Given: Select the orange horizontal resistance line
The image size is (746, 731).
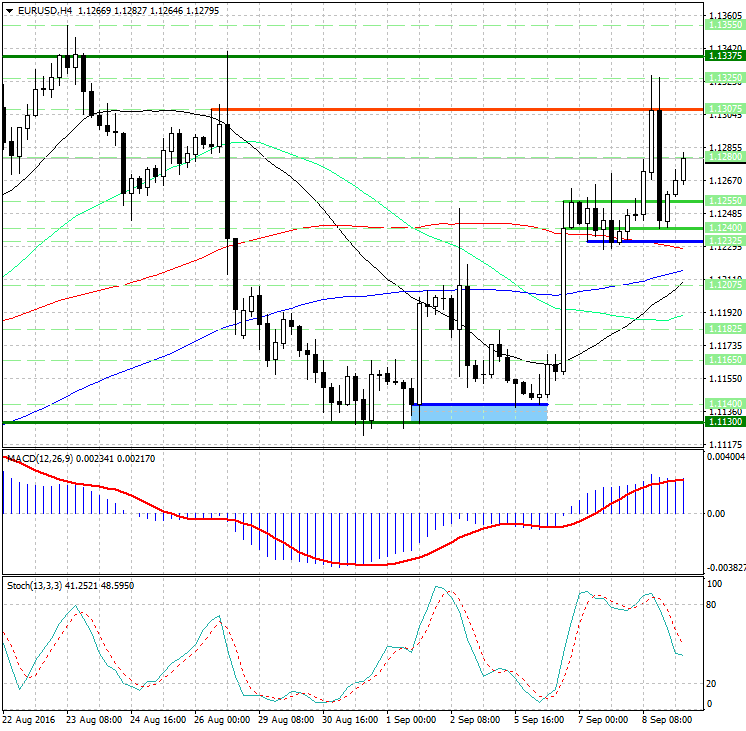Looking at the screenshot, I should (457, 109).
